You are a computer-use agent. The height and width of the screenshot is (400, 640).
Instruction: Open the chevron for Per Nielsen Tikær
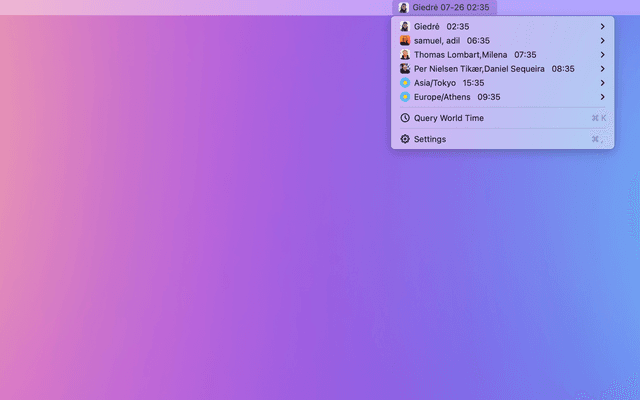click(x=602, y=69)
